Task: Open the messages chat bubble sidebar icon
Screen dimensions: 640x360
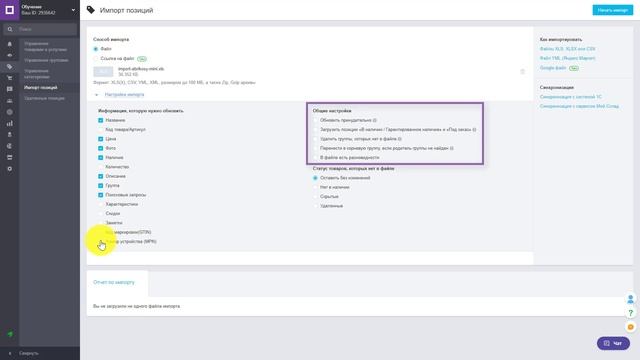Action: [9, 89]
